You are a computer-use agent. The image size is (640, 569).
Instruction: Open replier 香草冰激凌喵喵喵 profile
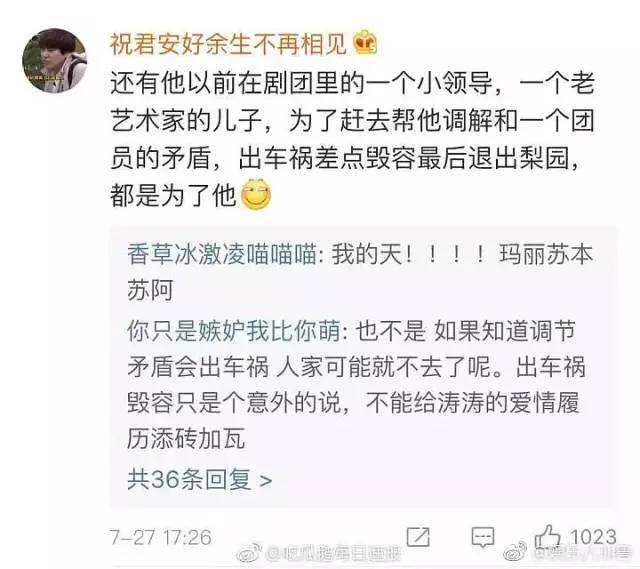point(222,255)
